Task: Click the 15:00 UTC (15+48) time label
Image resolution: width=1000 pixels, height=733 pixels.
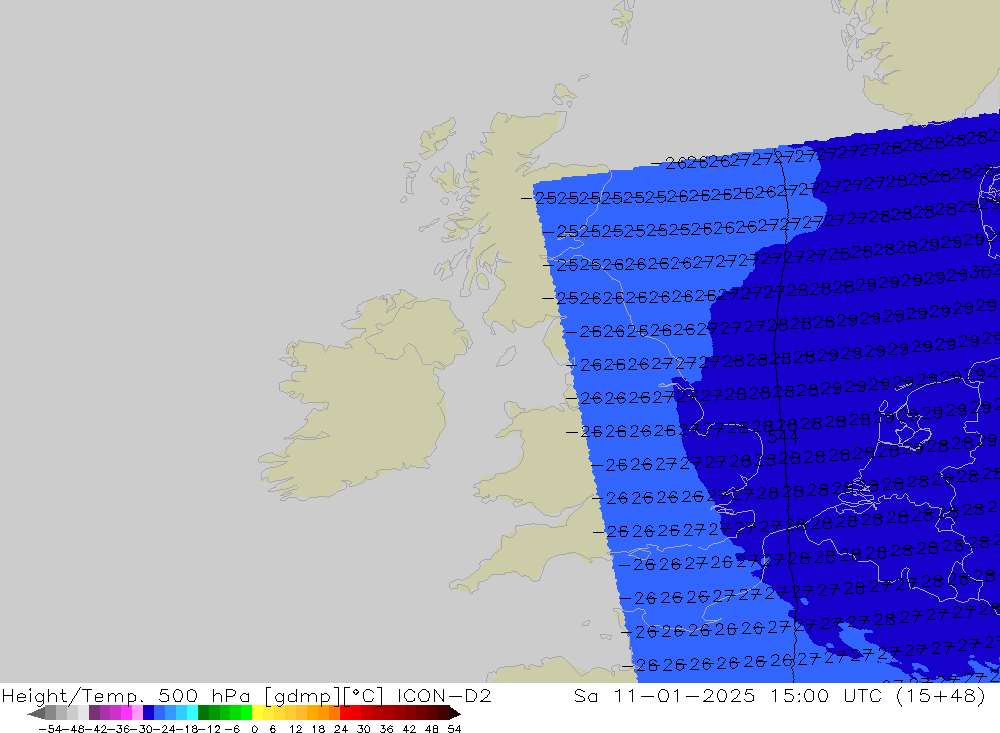Action: (878, 696)
